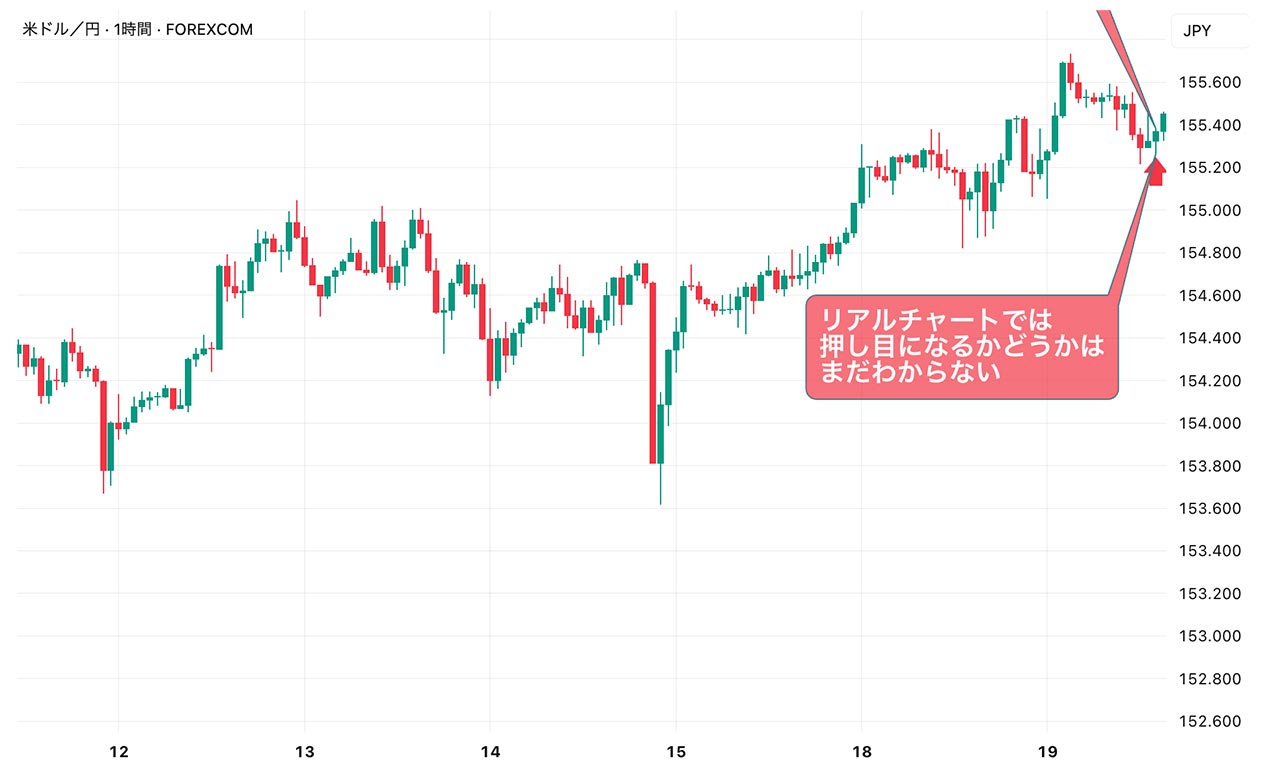Click the 155.400 price axis label

point(1209,125)
